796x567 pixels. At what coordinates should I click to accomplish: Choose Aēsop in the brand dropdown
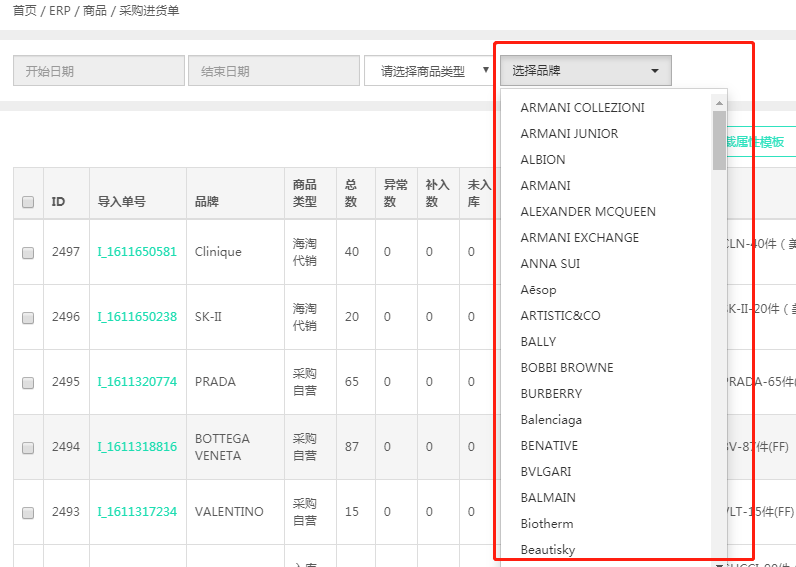[538, 289]
